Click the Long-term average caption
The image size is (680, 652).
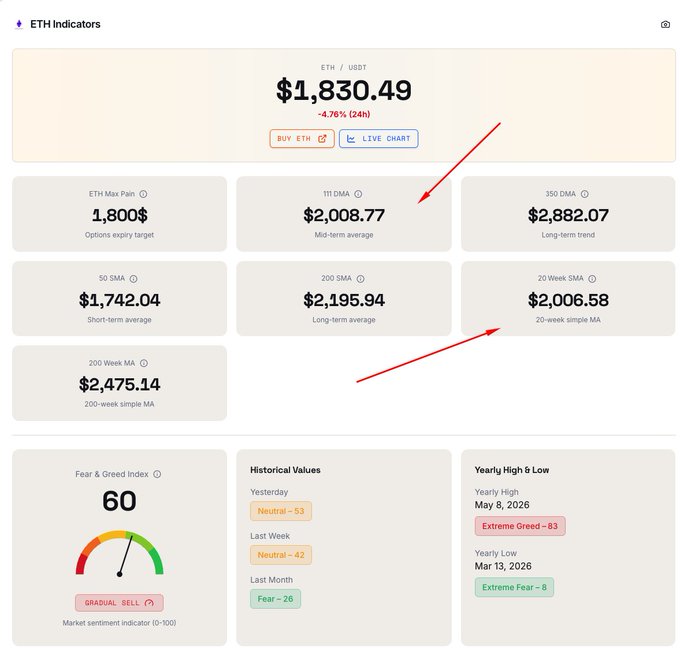pos(344,320)
